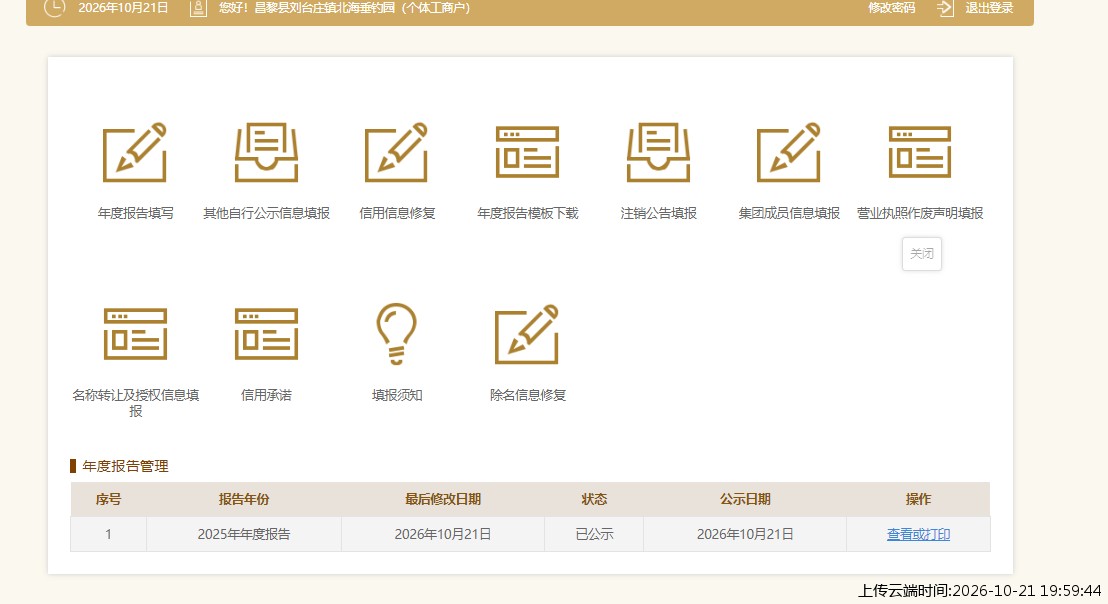Open the 年度报告模板下载 icon

click(x=527, y=152)
